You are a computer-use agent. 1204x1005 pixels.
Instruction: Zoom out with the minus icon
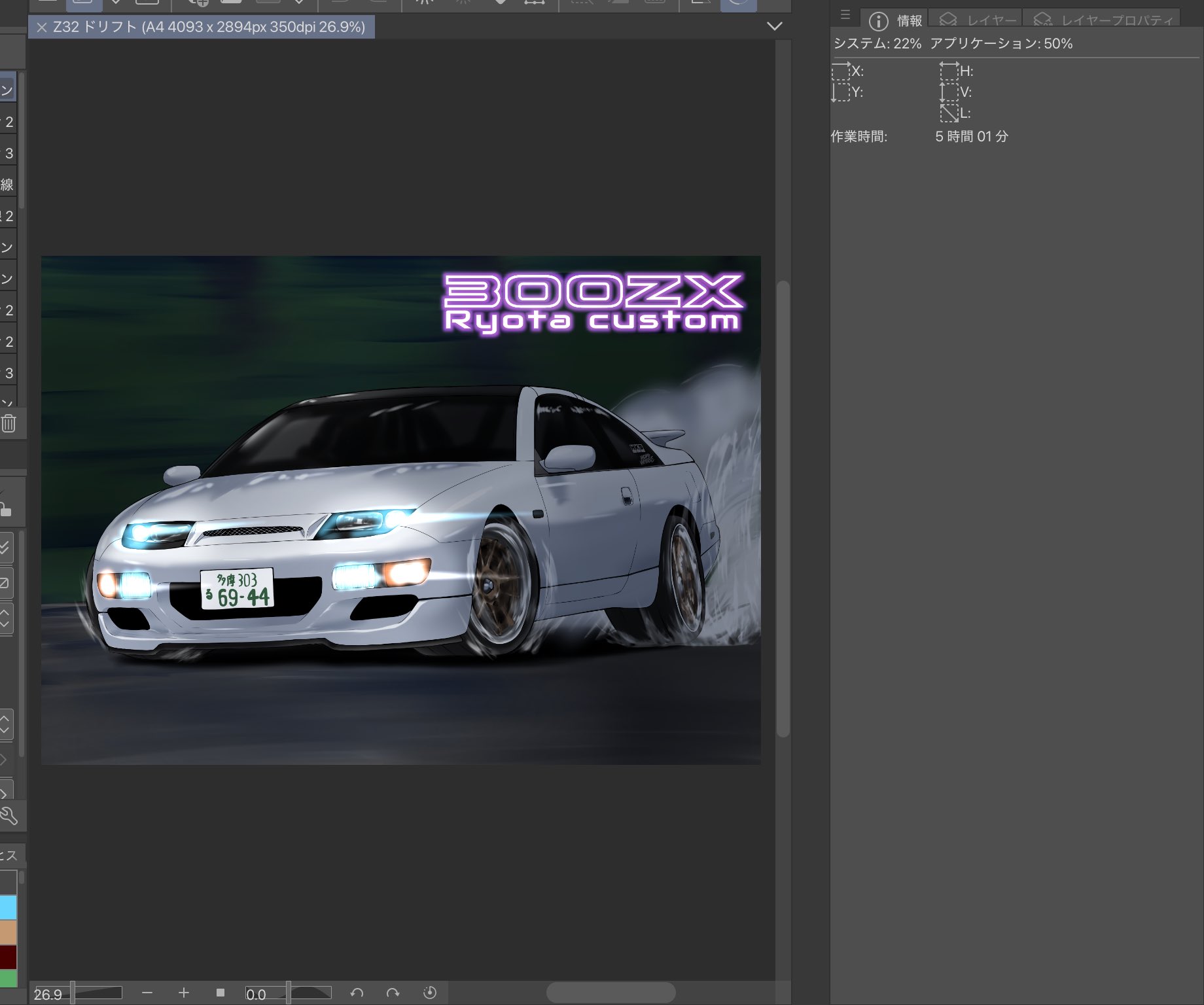(147, 993)
